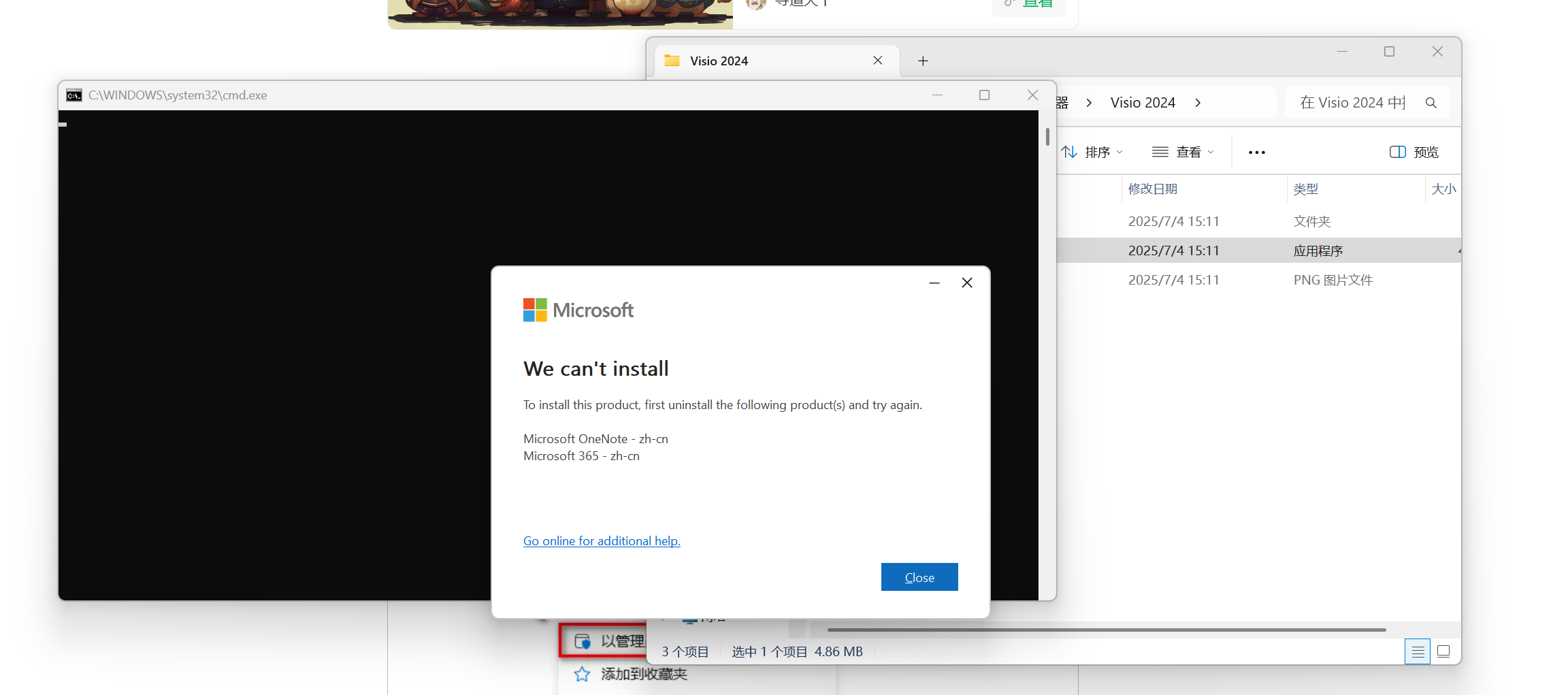
Task: Open the 查看 view dropdown
Action: (1183, 152)
